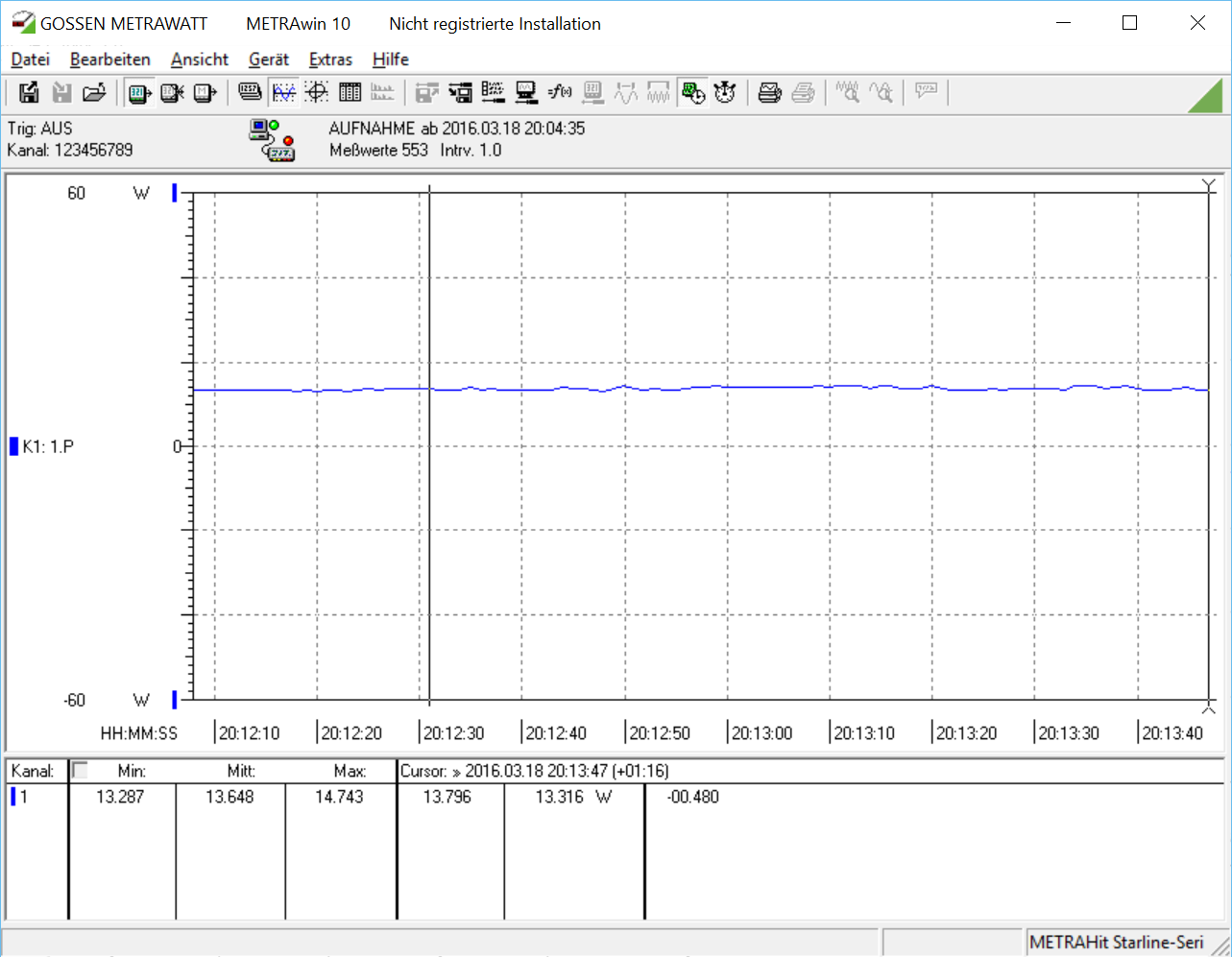
Task: Click the save recording floppy icon
Action: point(29,92)
